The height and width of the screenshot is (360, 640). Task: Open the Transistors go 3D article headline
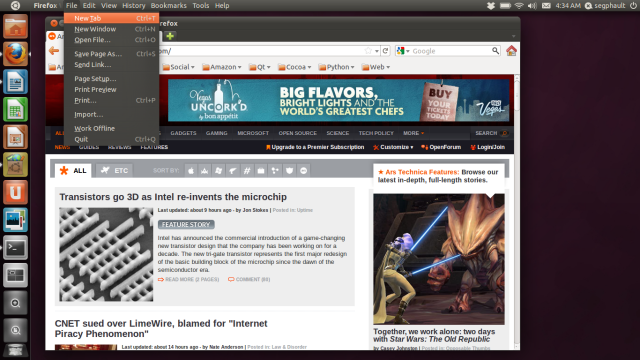[x=173, y=197]
